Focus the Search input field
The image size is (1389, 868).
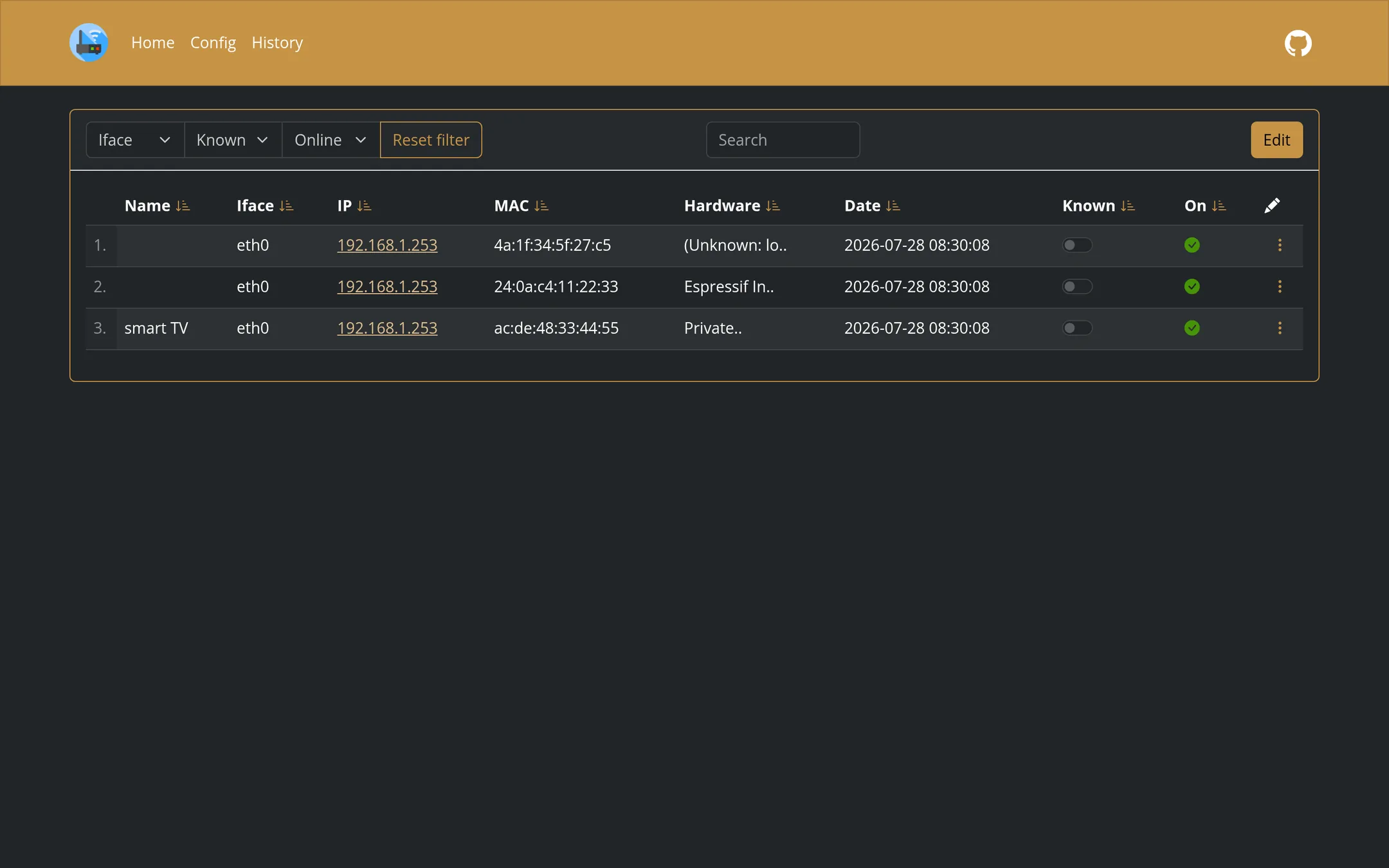pos(783,140)
